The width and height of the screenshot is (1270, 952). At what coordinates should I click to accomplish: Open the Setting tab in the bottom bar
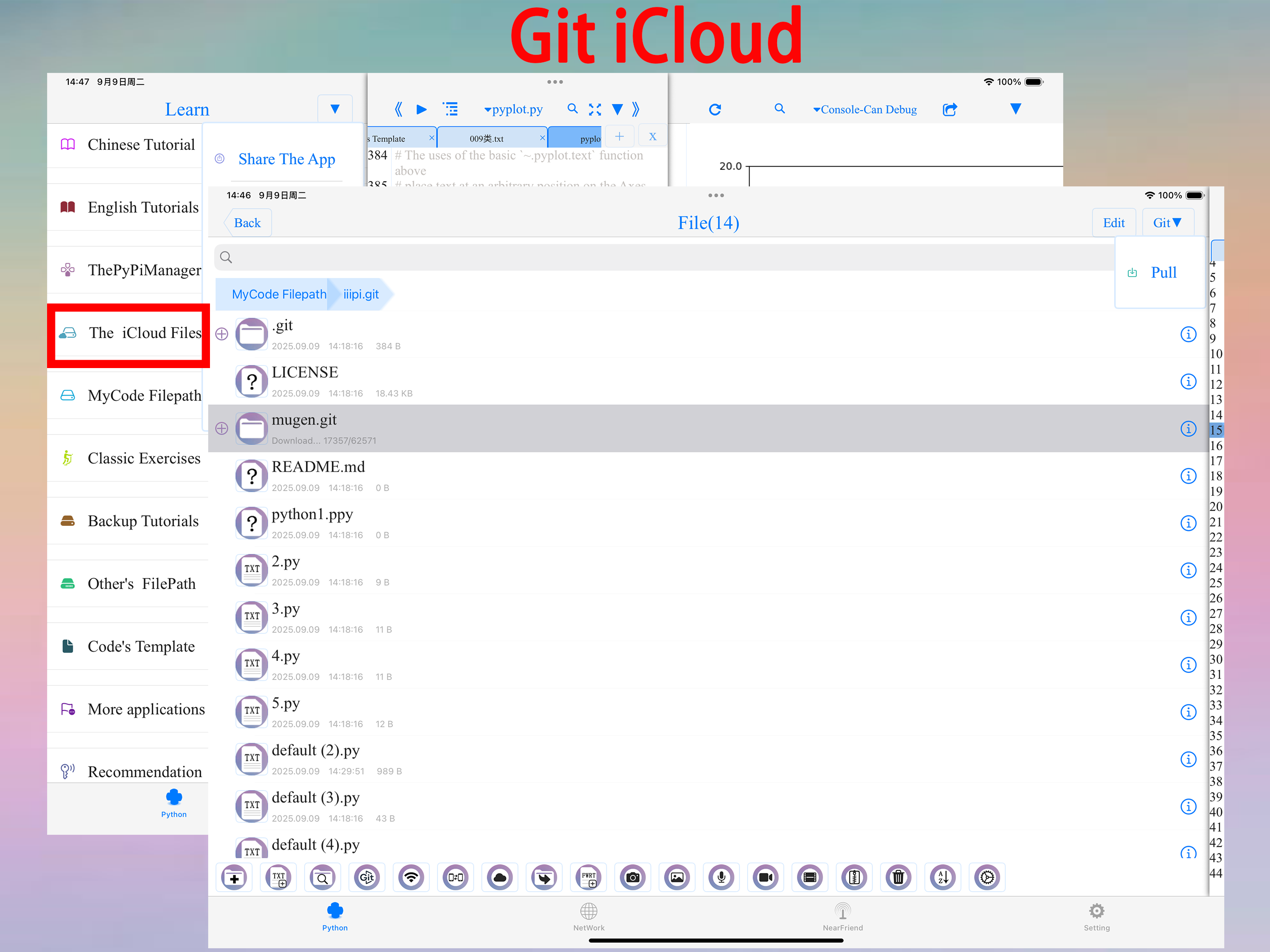(x=1096, y=917)
